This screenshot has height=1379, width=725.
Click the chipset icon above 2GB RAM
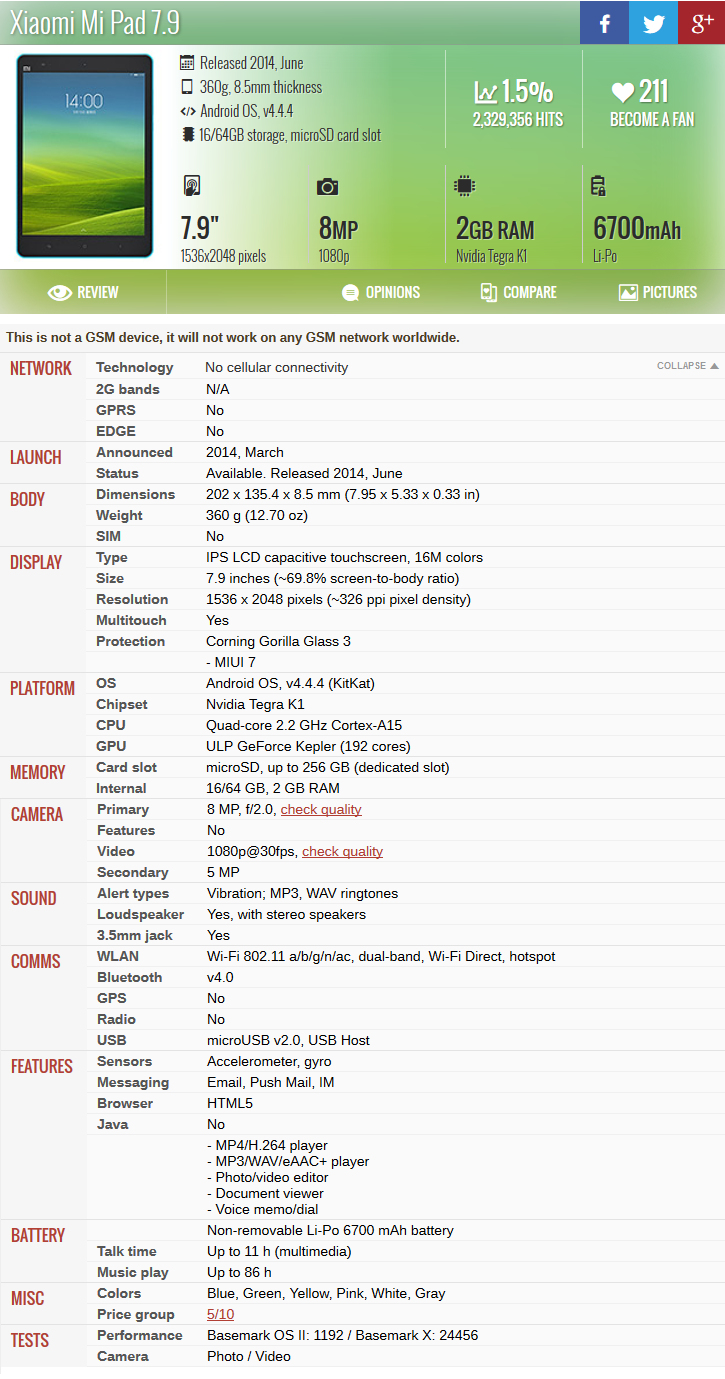464,186
